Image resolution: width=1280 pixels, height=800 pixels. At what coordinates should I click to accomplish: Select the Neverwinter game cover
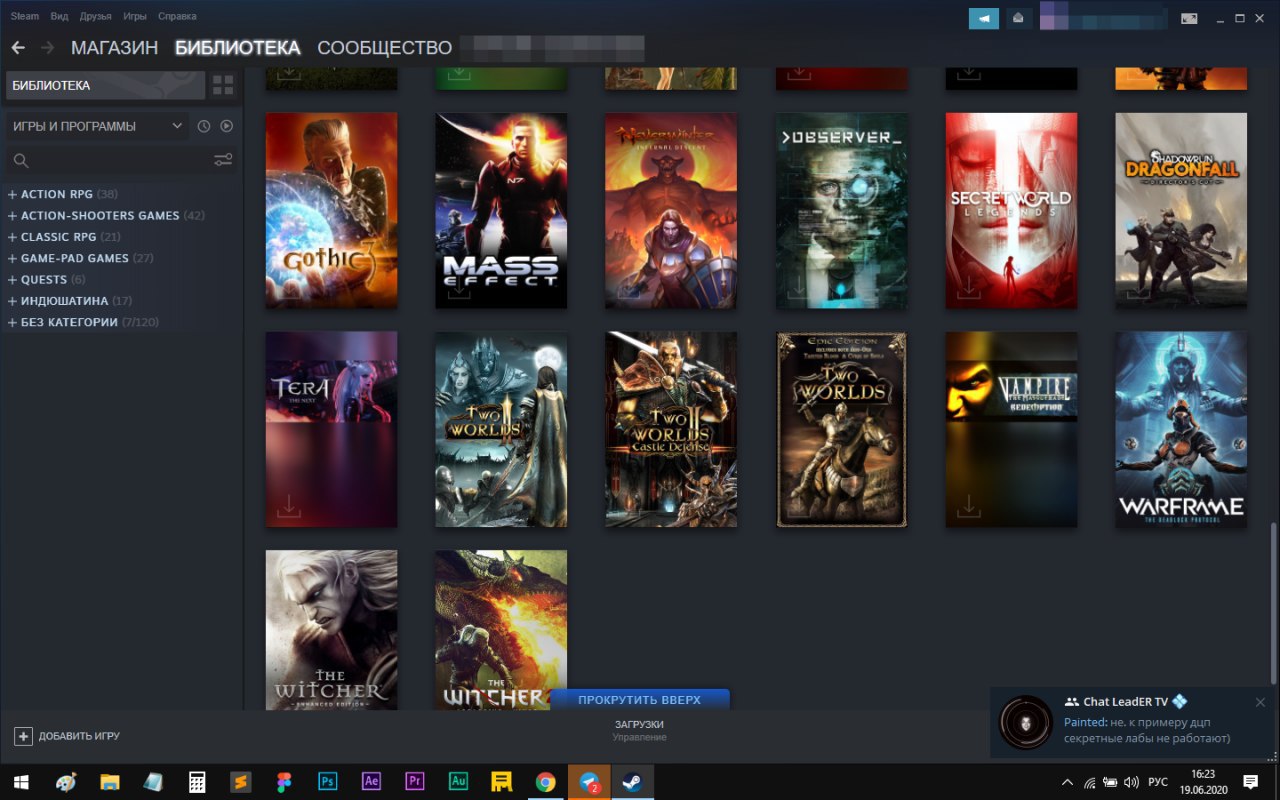671,210
